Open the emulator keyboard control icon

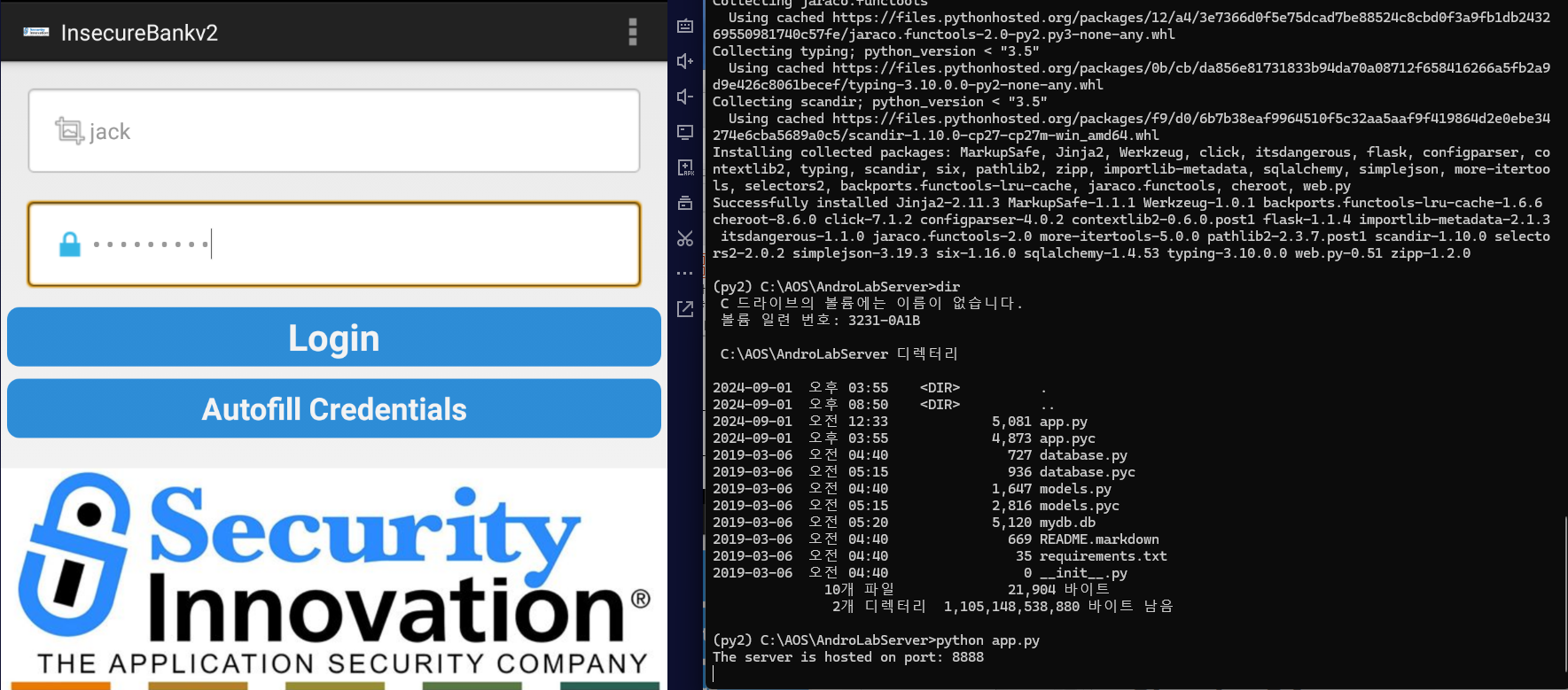[685, 26]
